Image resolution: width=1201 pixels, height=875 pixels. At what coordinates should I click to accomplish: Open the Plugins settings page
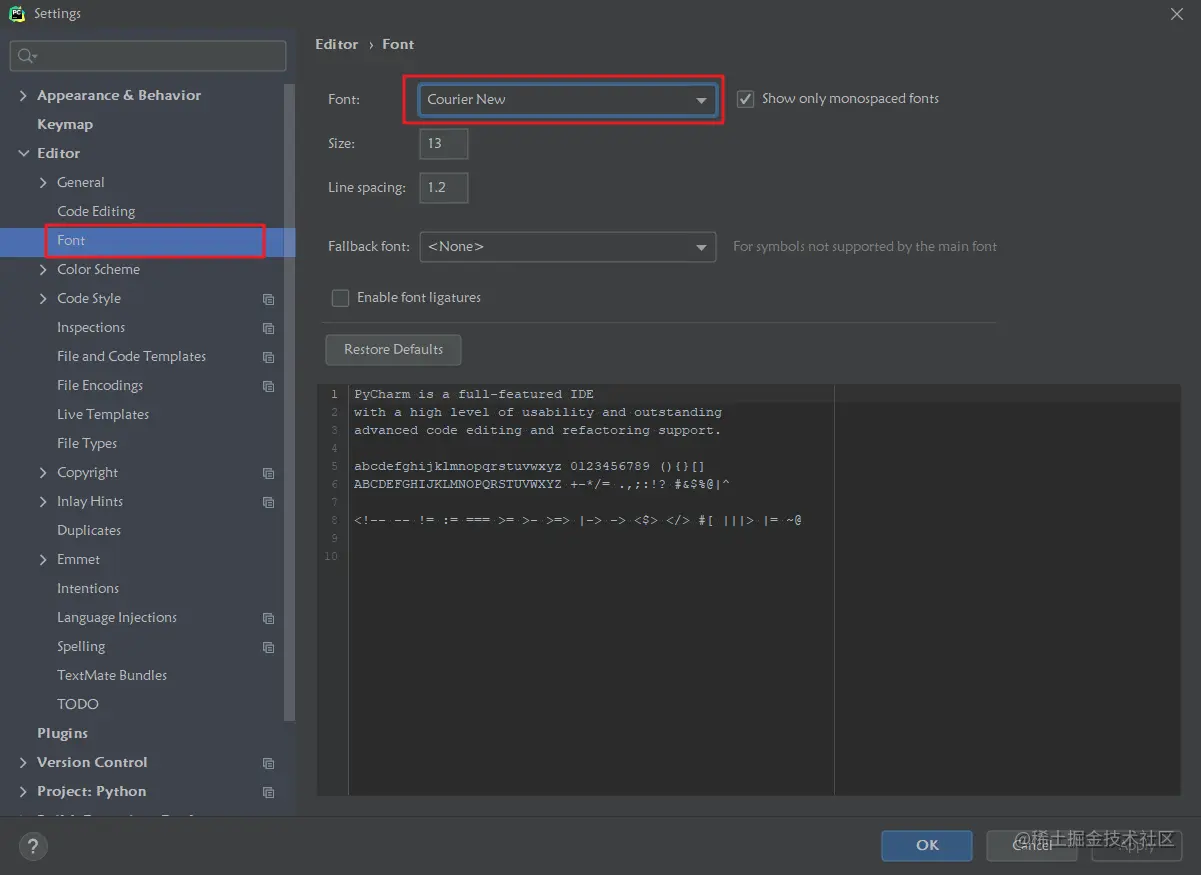pos(62,734)
